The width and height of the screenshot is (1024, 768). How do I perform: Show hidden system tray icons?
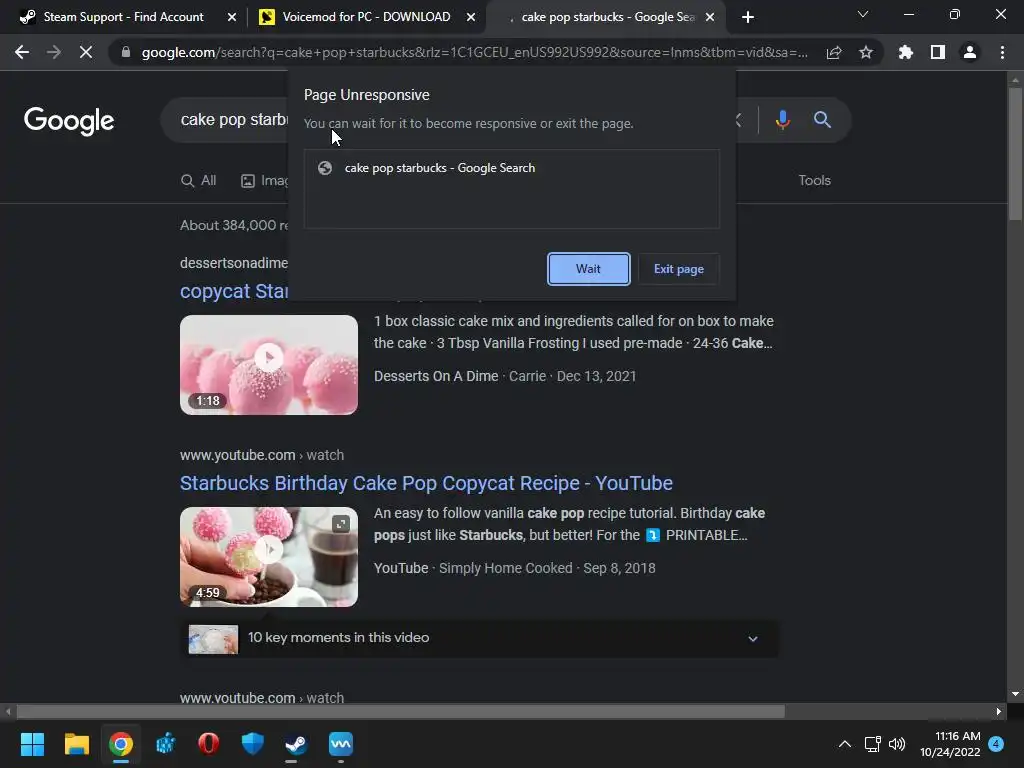point(844,744)
